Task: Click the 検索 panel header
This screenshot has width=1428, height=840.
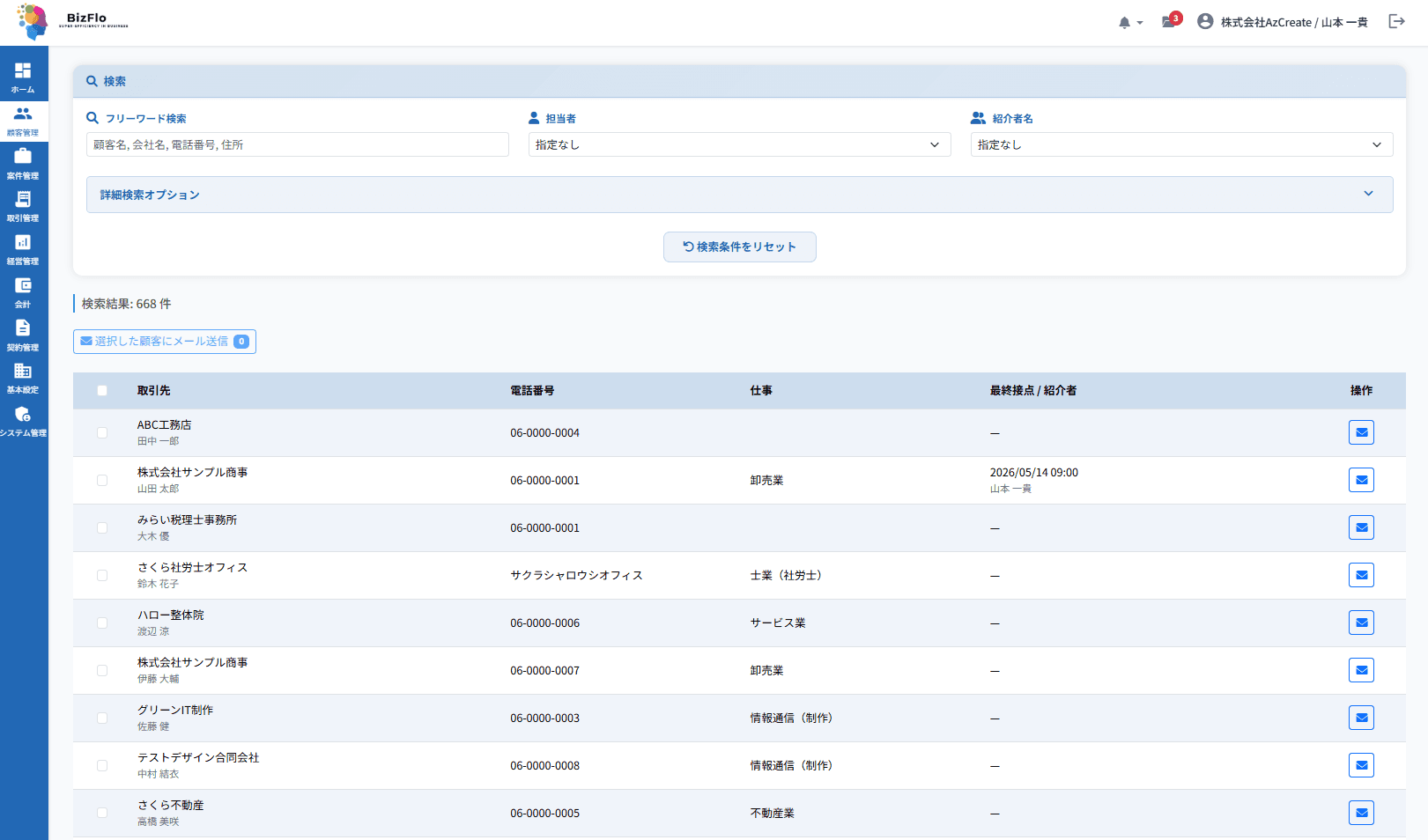Action: (739, 81)
